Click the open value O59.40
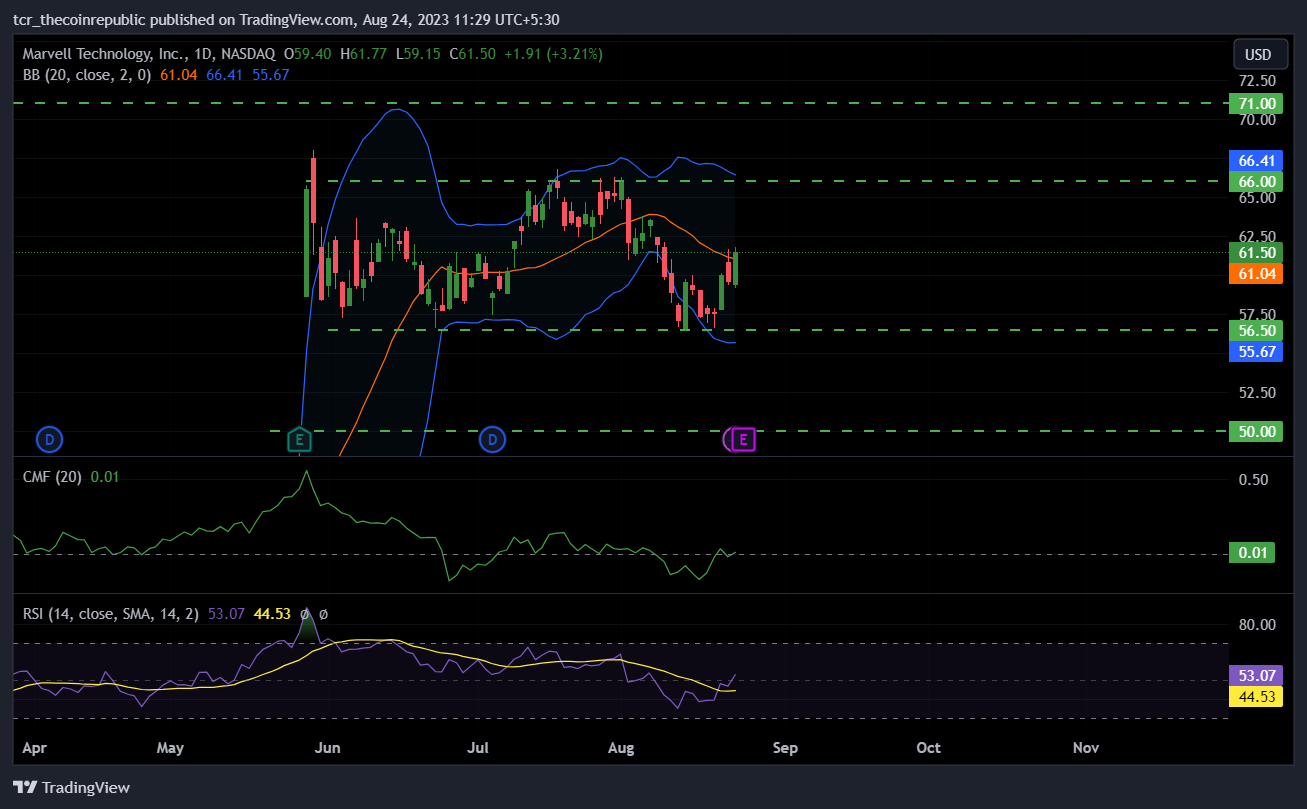 point(309,54)
